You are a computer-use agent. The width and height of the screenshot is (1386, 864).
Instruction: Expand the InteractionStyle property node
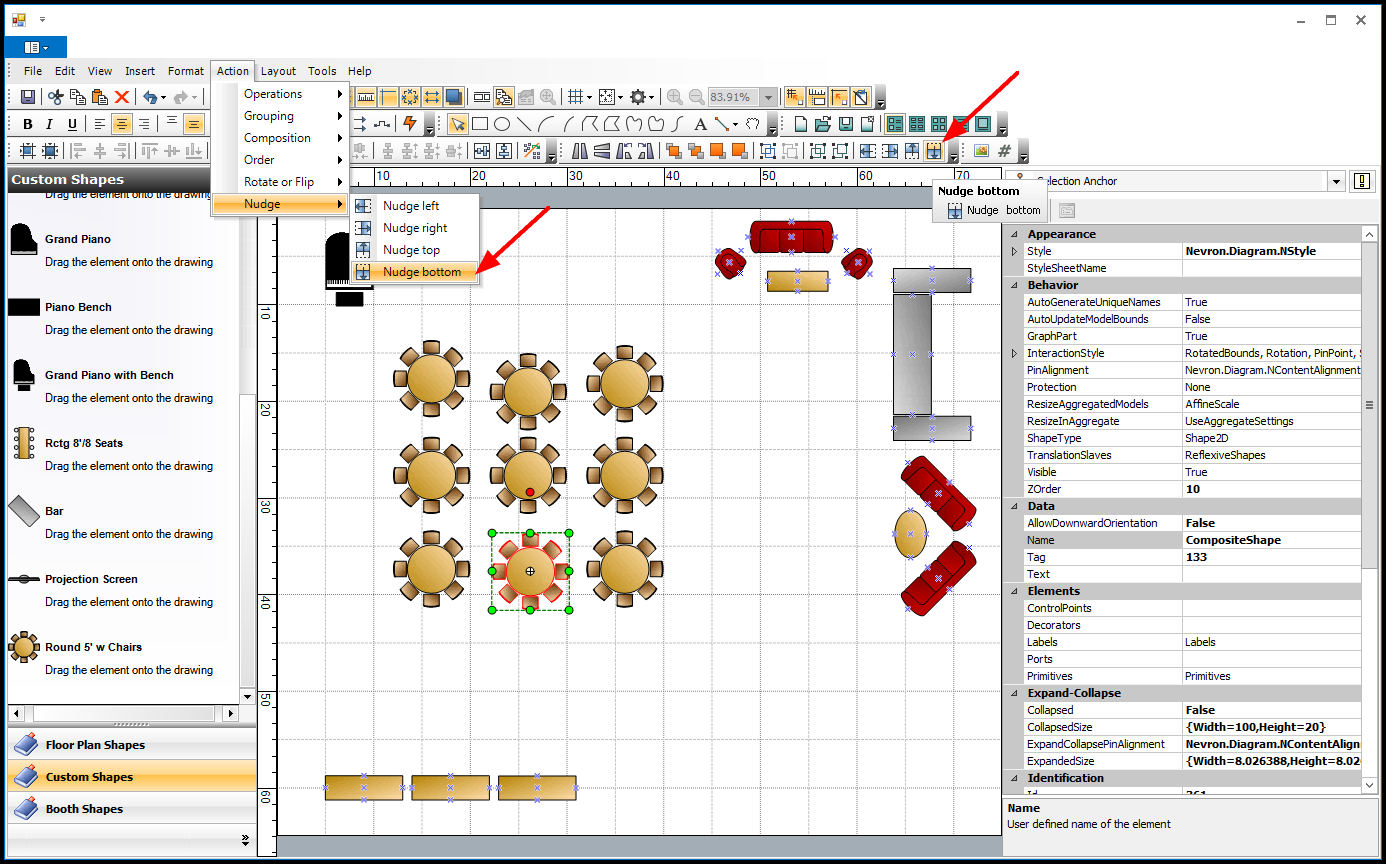(1014, 353)
